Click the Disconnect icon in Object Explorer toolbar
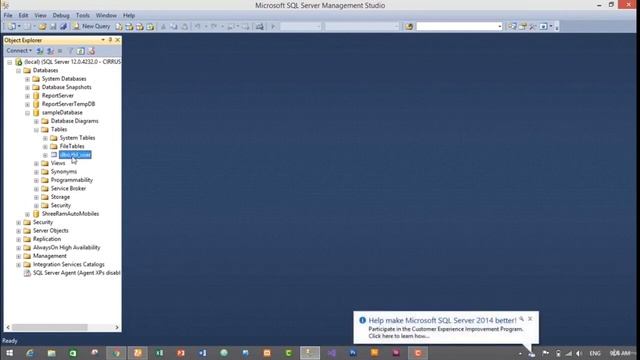 tap(50, 51)
